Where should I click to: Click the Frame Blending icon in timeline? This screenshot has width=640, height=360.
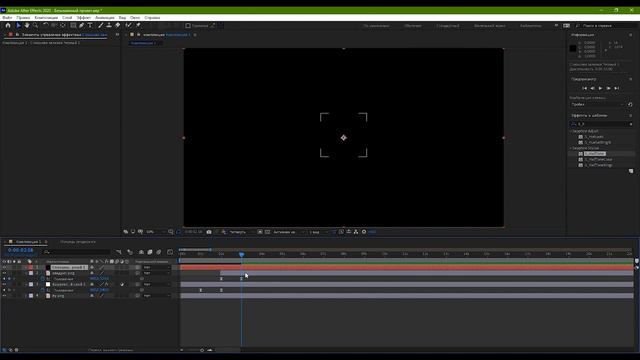pyautogui.click(x=150, y=252)
